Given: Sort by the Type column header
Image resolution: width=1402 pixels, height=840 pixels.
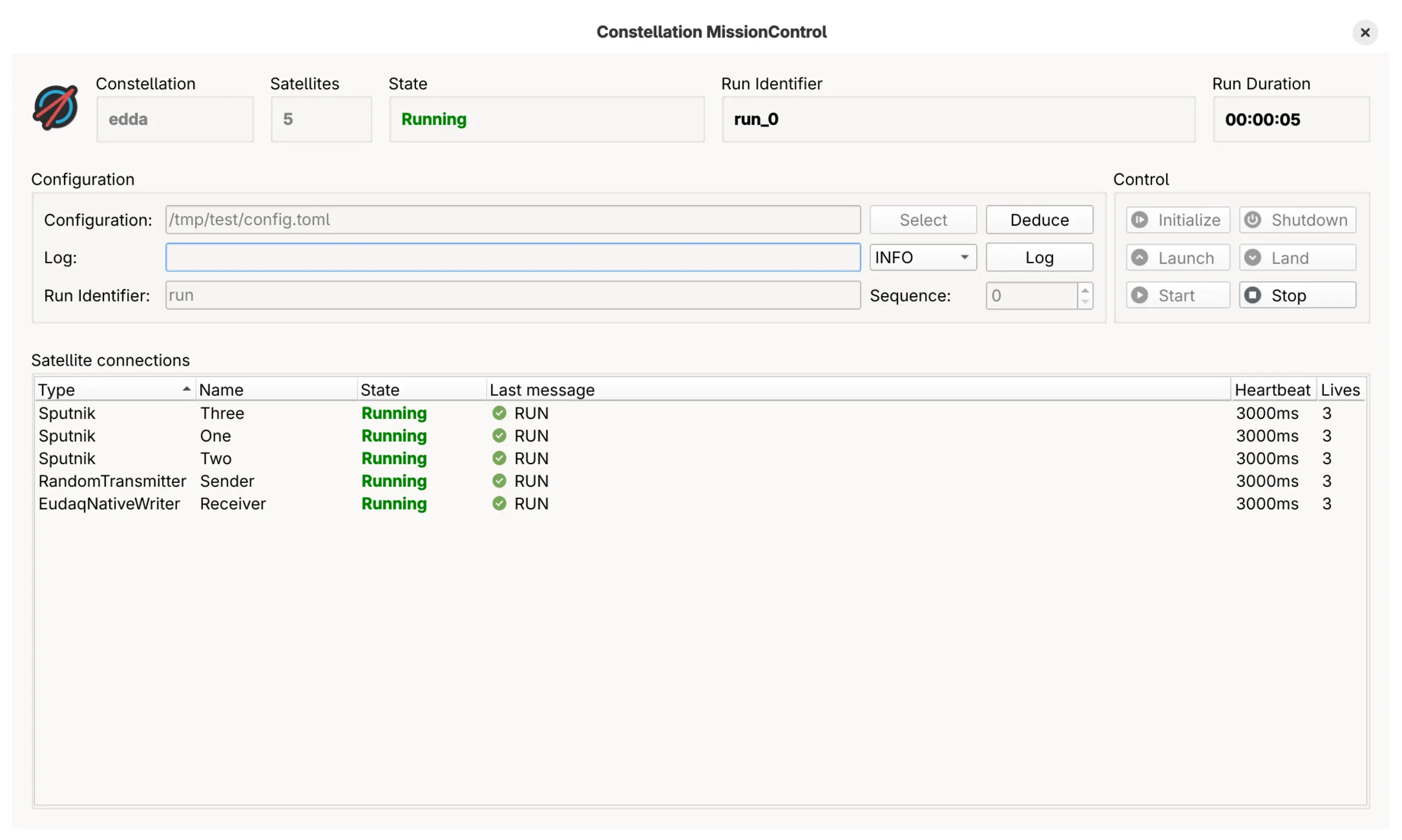Looking at the screenshot, I should tap(114, 389).
